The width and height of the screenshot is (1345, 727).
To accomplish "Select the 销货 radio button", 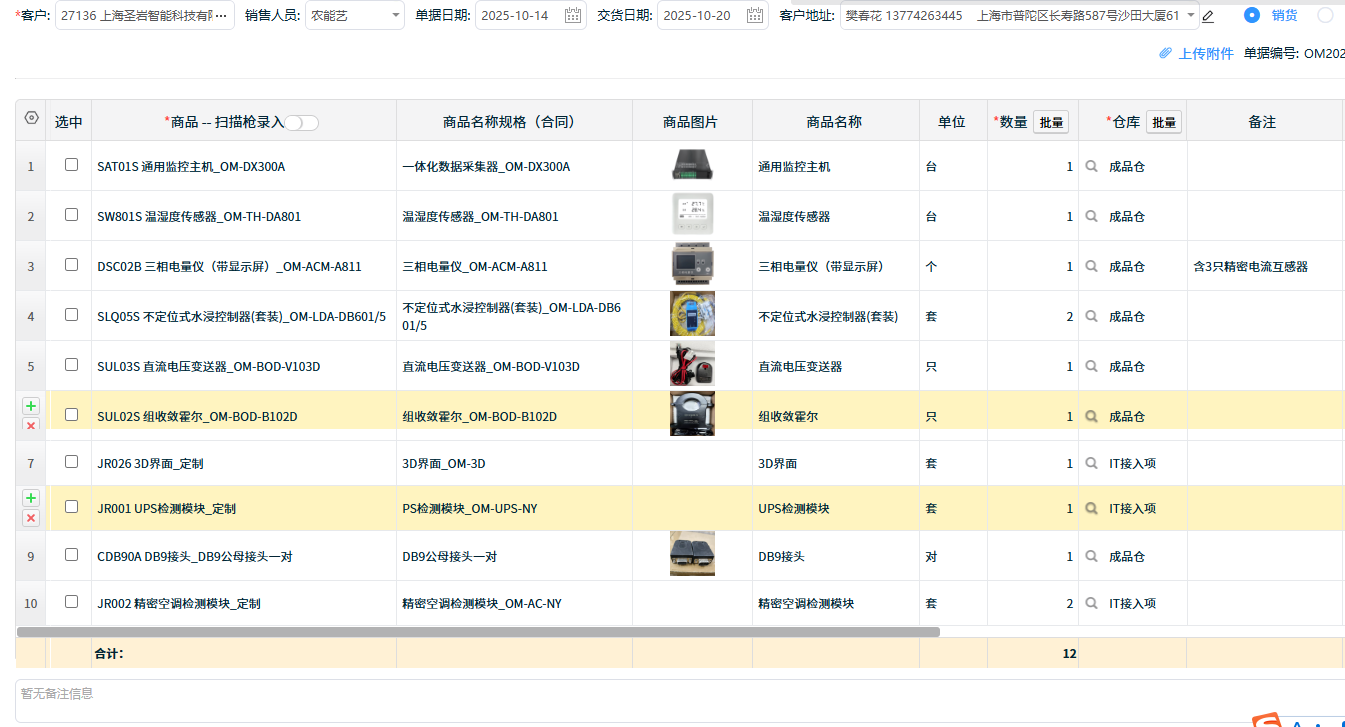I will 1251,15.
